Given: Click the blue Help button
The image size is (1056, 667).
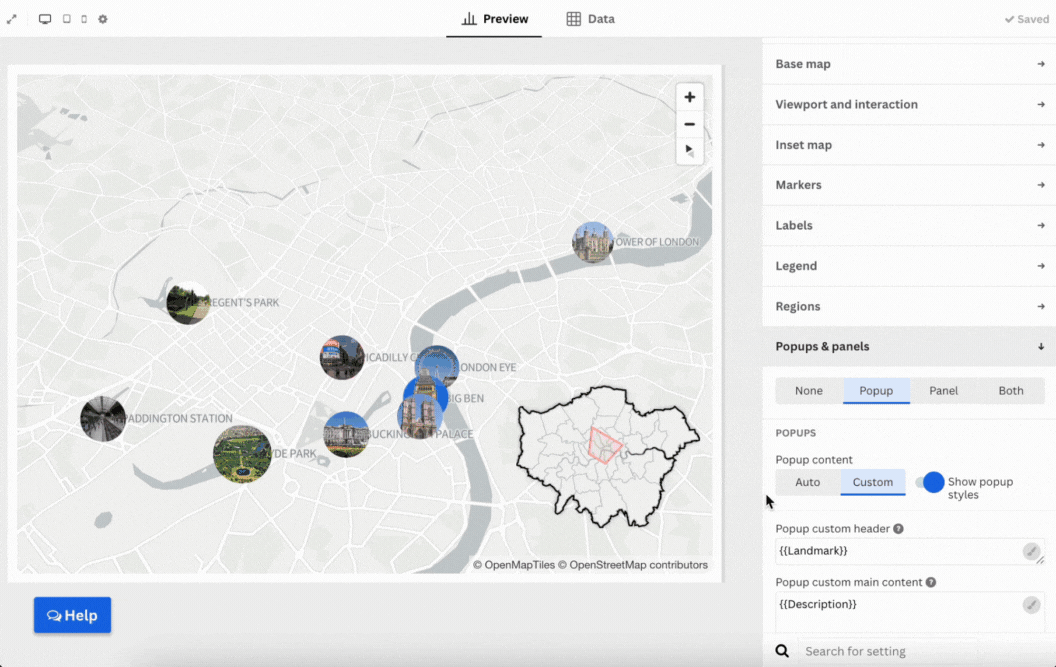Looking at the screenshot, I should pyautogui.click(x=72, y=615).
